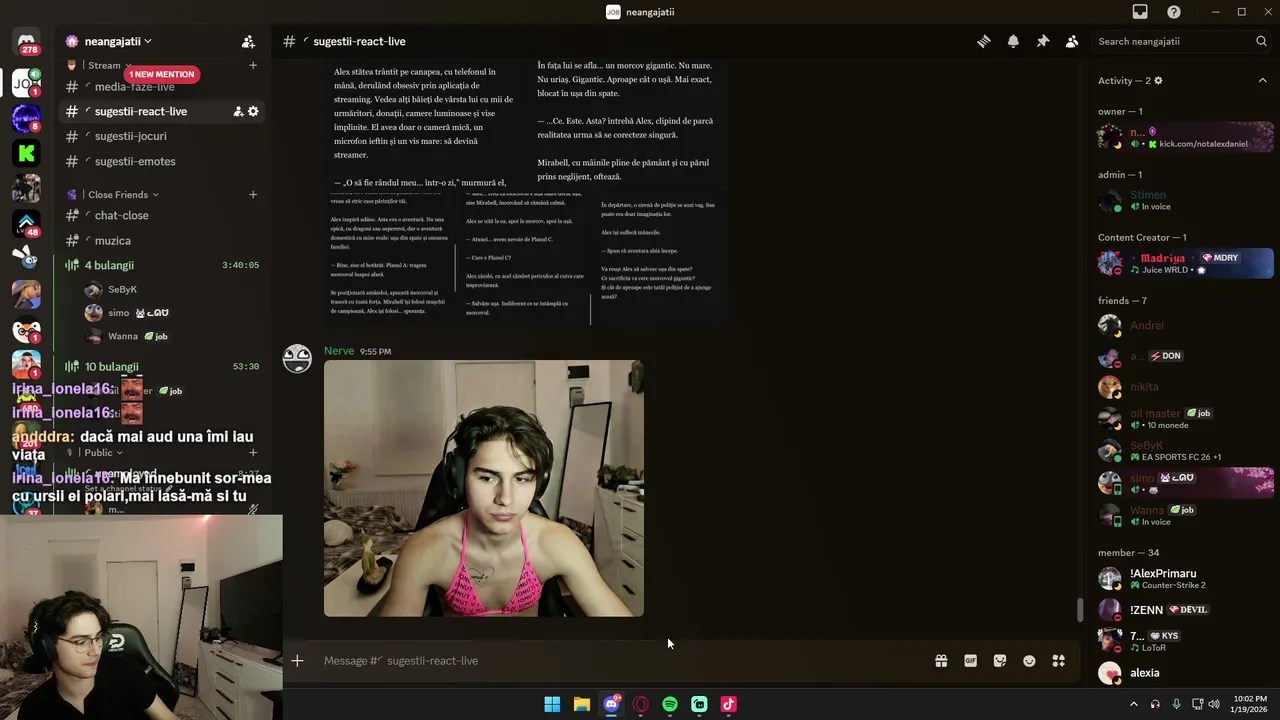Screen dimensions: 1280x720
Task: Add channel to Stream category
Action: [x=253, y=66]
